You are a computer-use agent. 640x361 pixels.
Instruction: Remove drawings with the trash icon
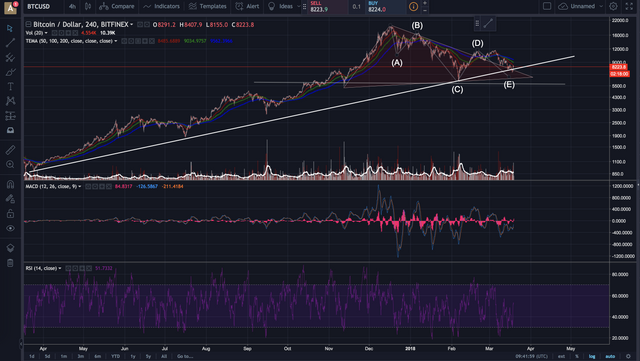coord(10,263)
